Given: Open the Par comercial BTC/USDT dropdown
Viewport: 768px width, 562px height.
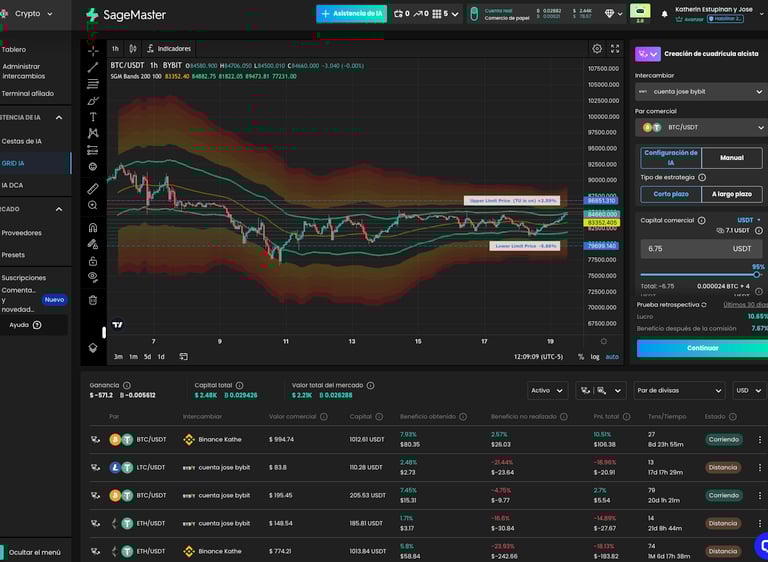Looking at the screenshot, I should [701, 127].
